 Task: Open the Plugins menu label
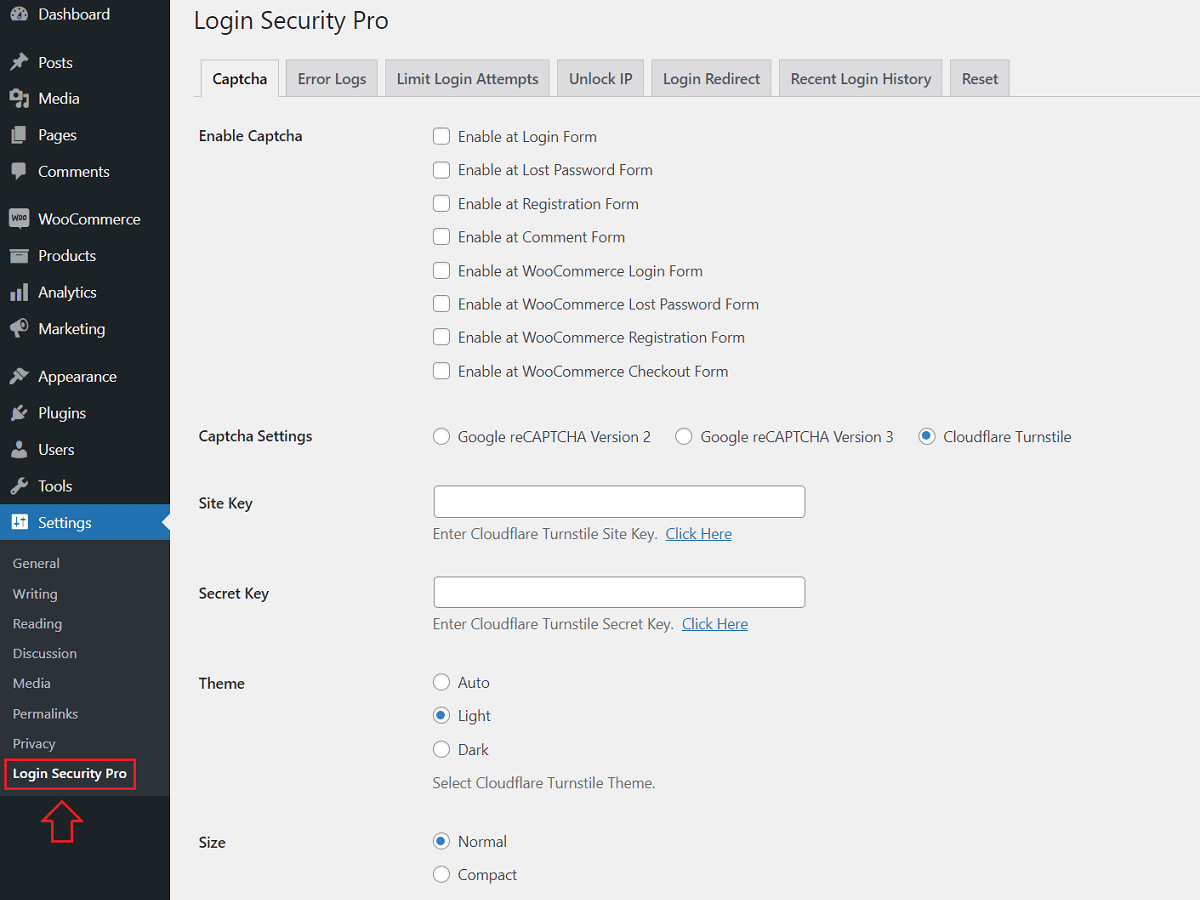coord(62,413)
